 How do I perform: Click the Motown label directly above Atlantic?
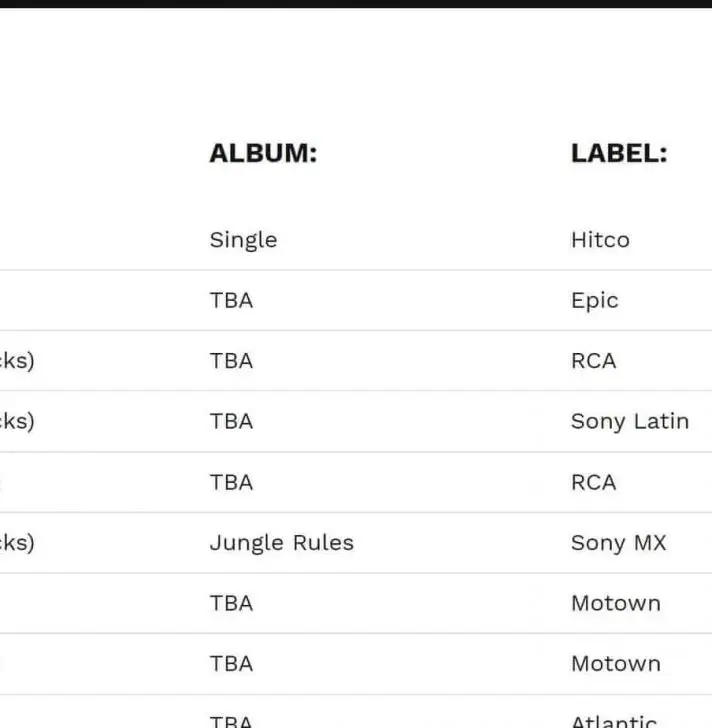pyautogui.click(x=615, y=664)
